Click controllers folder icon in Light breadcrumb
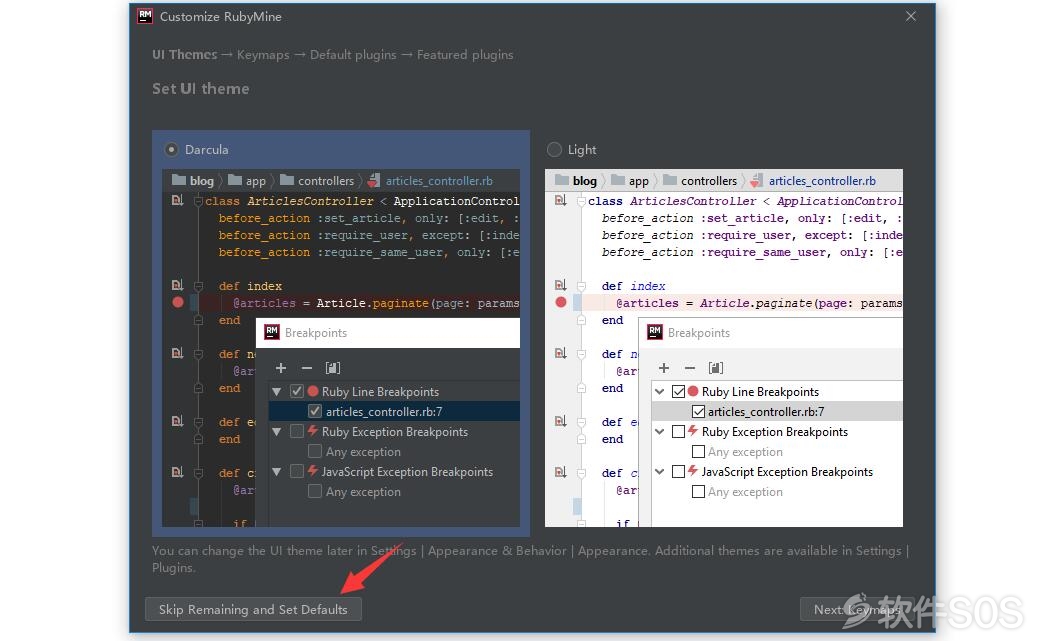Screen dimensions: 1039x641 tap(670, 180)
